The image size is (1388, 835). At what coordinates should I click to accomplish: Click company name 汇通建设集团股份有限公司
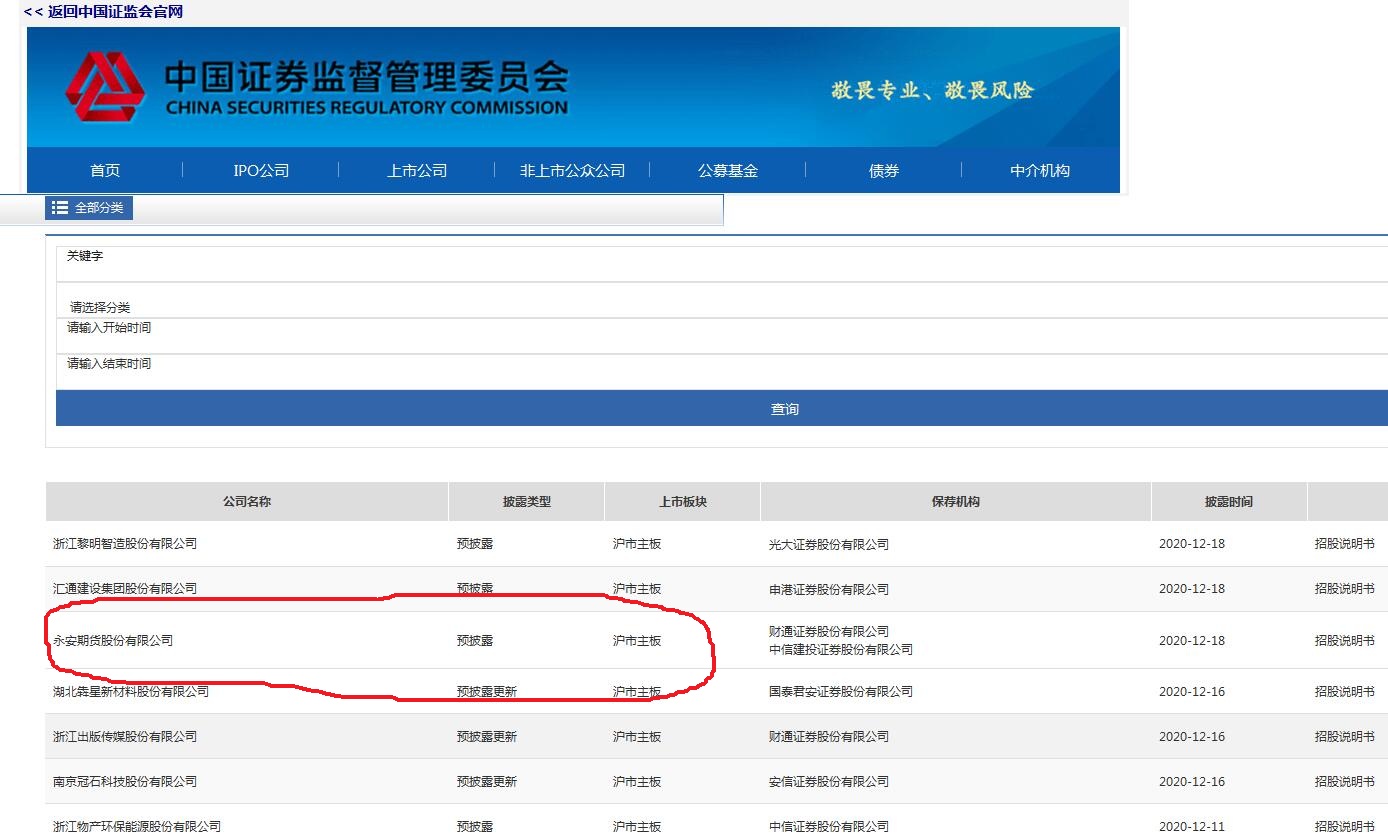(125, 589)
